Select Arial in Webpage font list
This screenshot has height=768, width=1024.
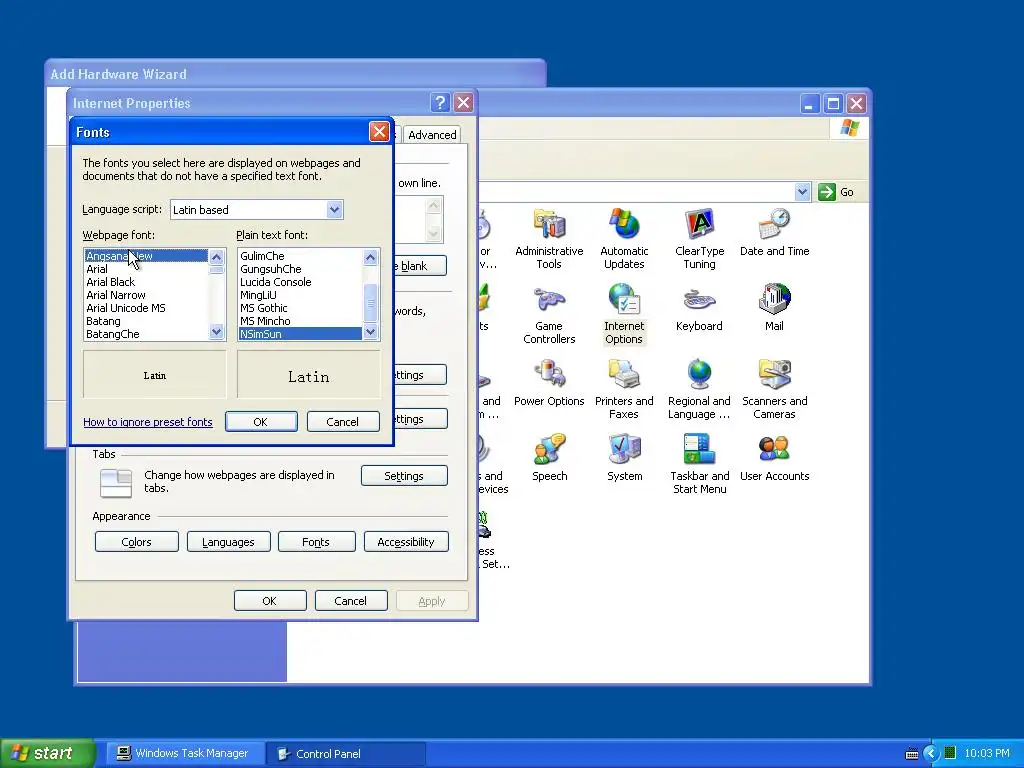point(146,269)
